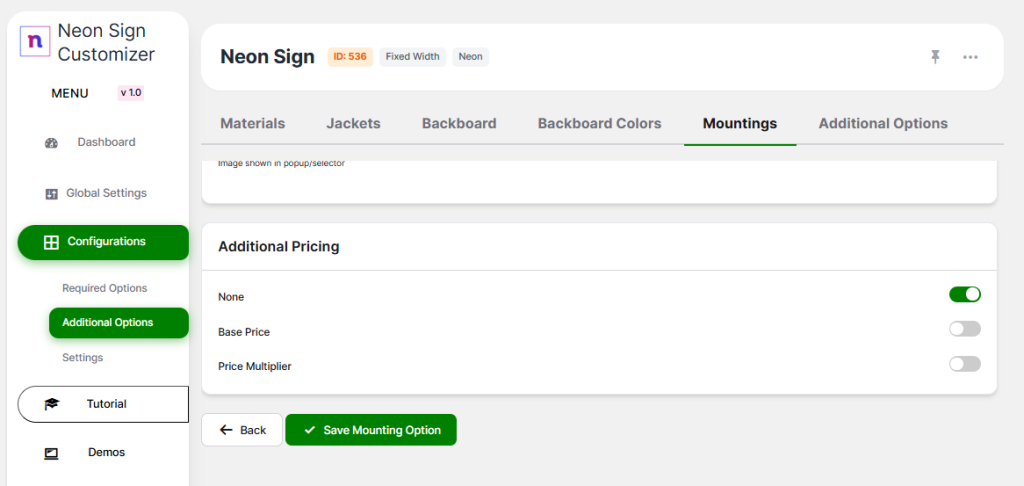The width and height of the screenshot is (1024, 486).
Task: Click the Fixed Width tag badge
Action: [x=412, y=57]
